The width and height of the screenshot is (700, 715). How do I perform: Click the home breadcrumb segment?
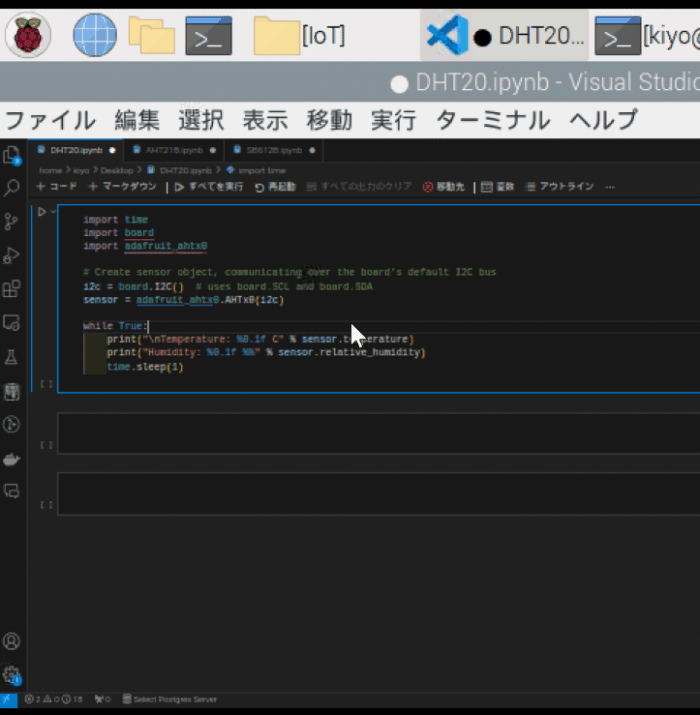[x=50, y=171]
